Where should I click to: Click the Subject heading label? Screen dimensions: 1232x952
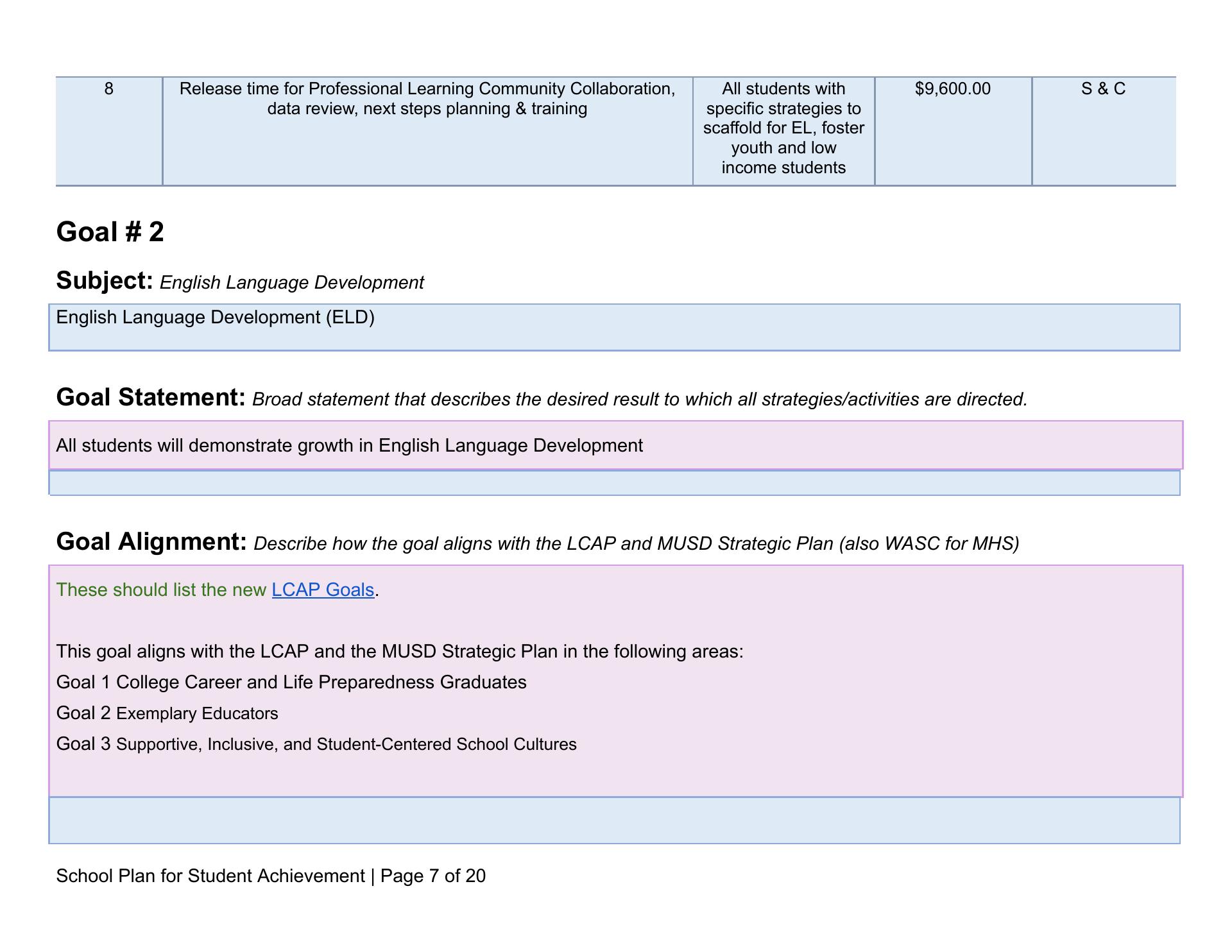104,281
